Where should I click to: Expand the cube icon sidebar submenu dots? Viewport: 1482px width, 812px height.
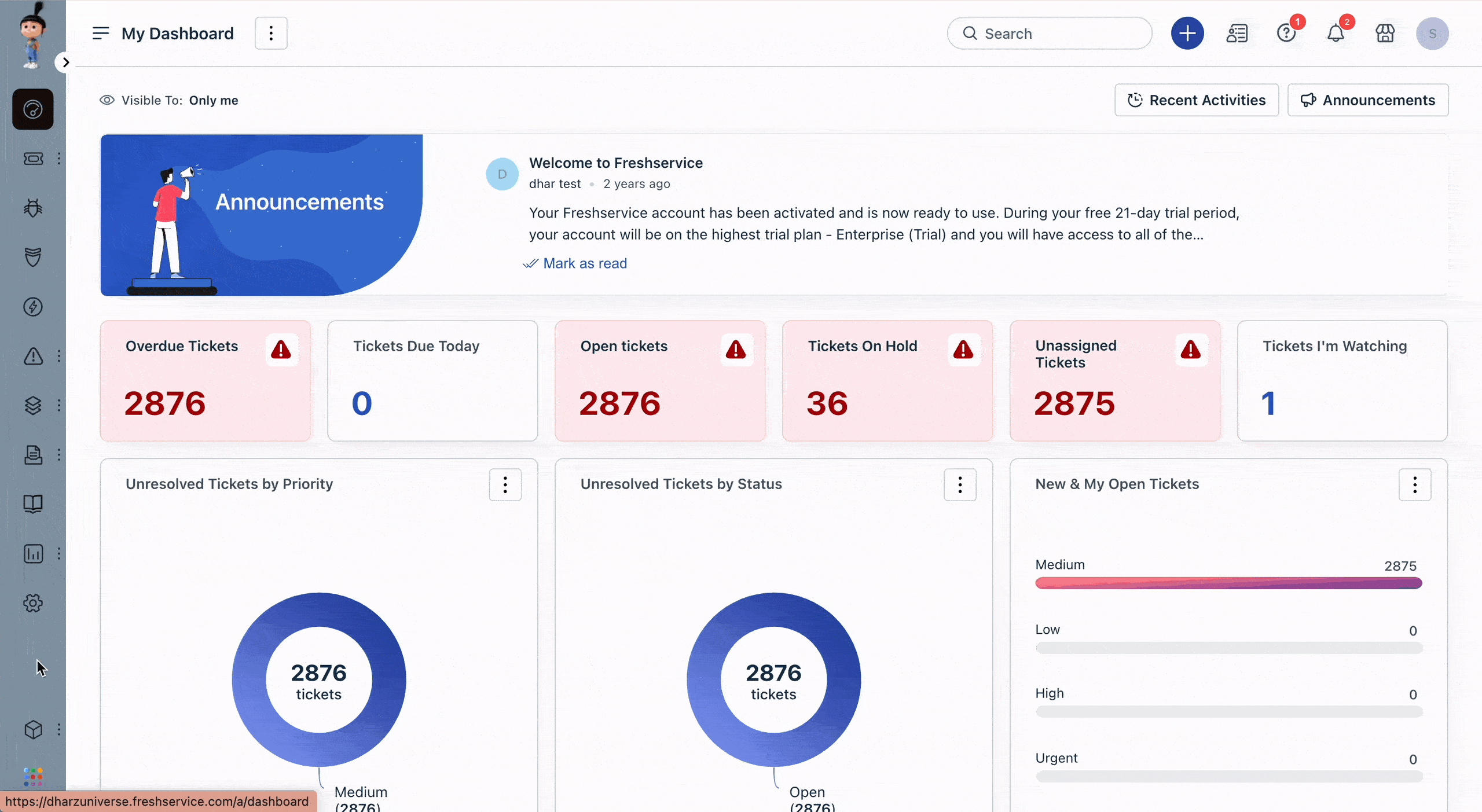59,729
